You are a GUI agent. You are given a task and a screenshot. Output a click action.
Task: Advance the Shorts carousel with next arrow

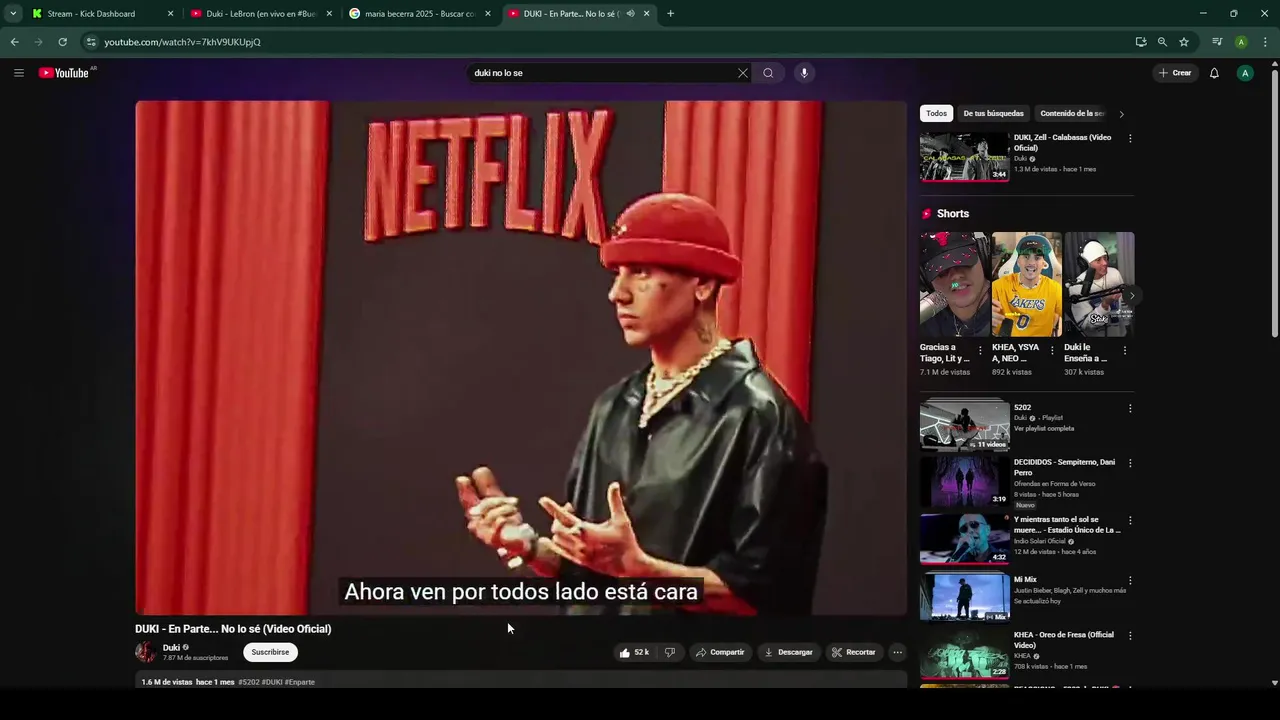tap(1131, 296)
